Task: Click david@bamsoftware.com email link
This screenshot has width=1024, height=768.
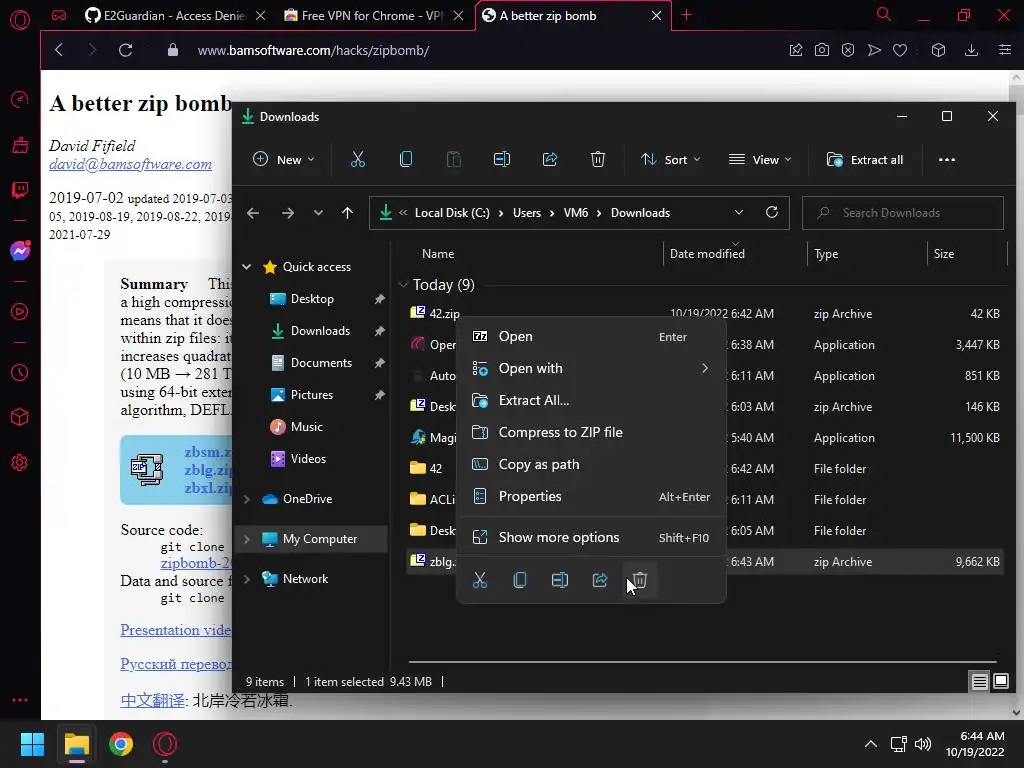Action: point(130,164)
